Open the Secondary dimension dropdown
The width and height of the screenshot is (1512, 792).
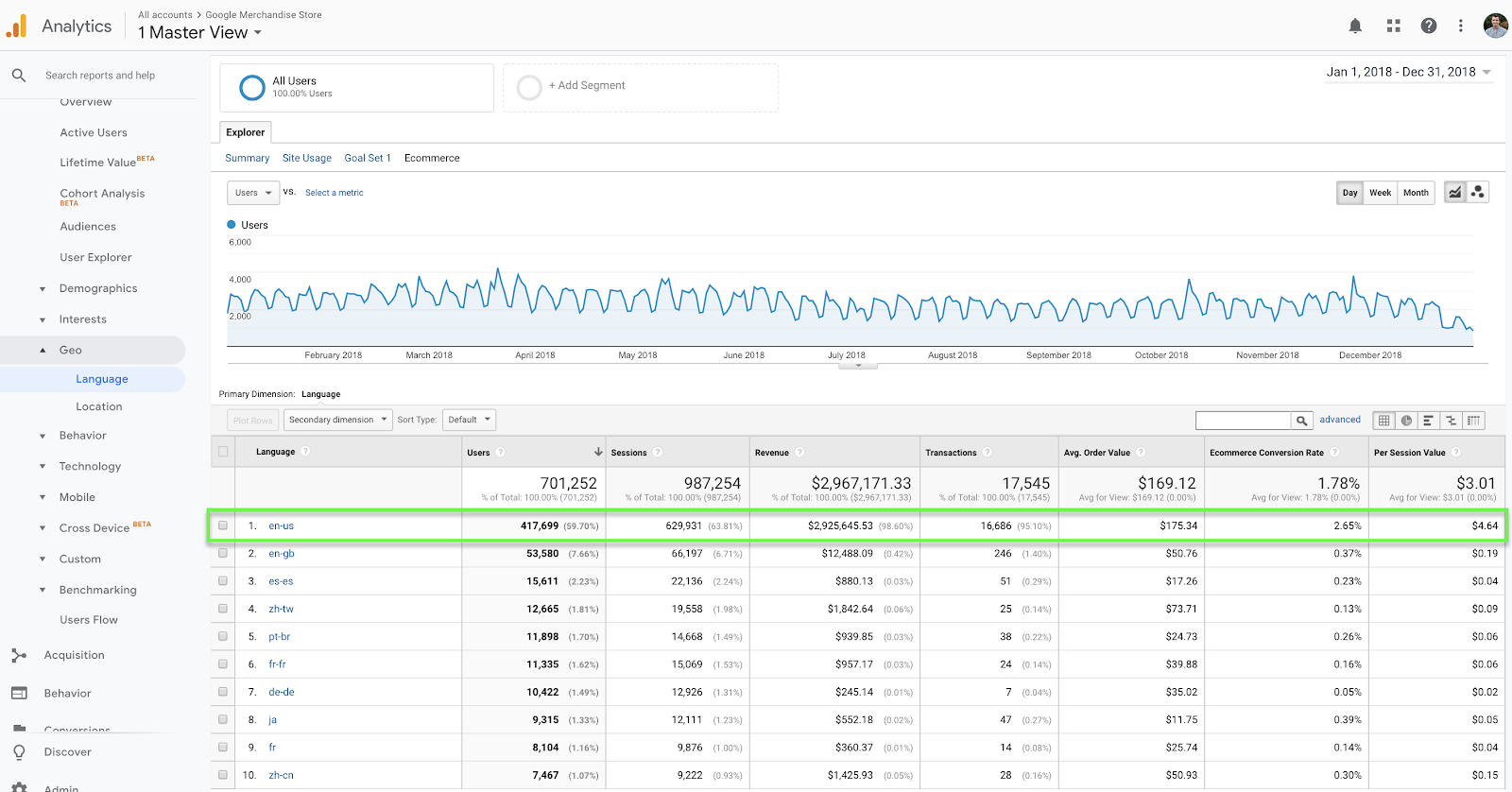point(338,420)
